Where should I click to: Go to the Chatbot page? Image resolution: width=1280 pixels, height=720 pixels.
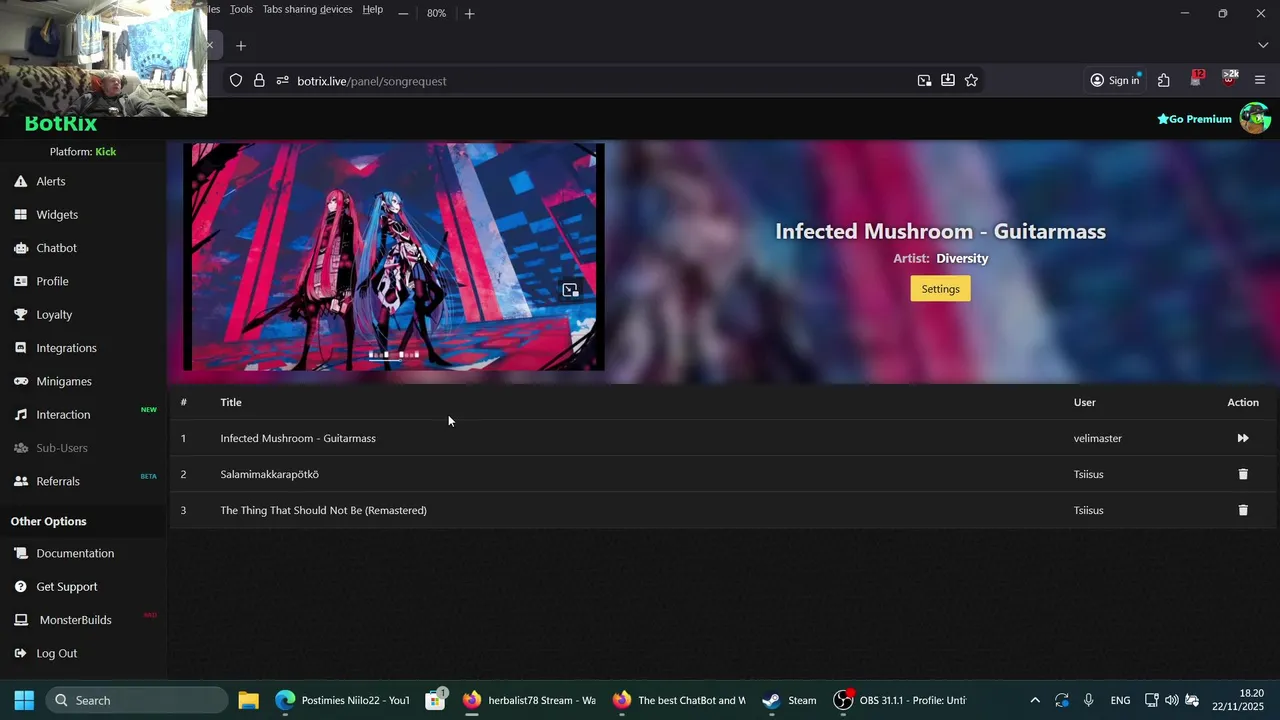coord(56,248)
